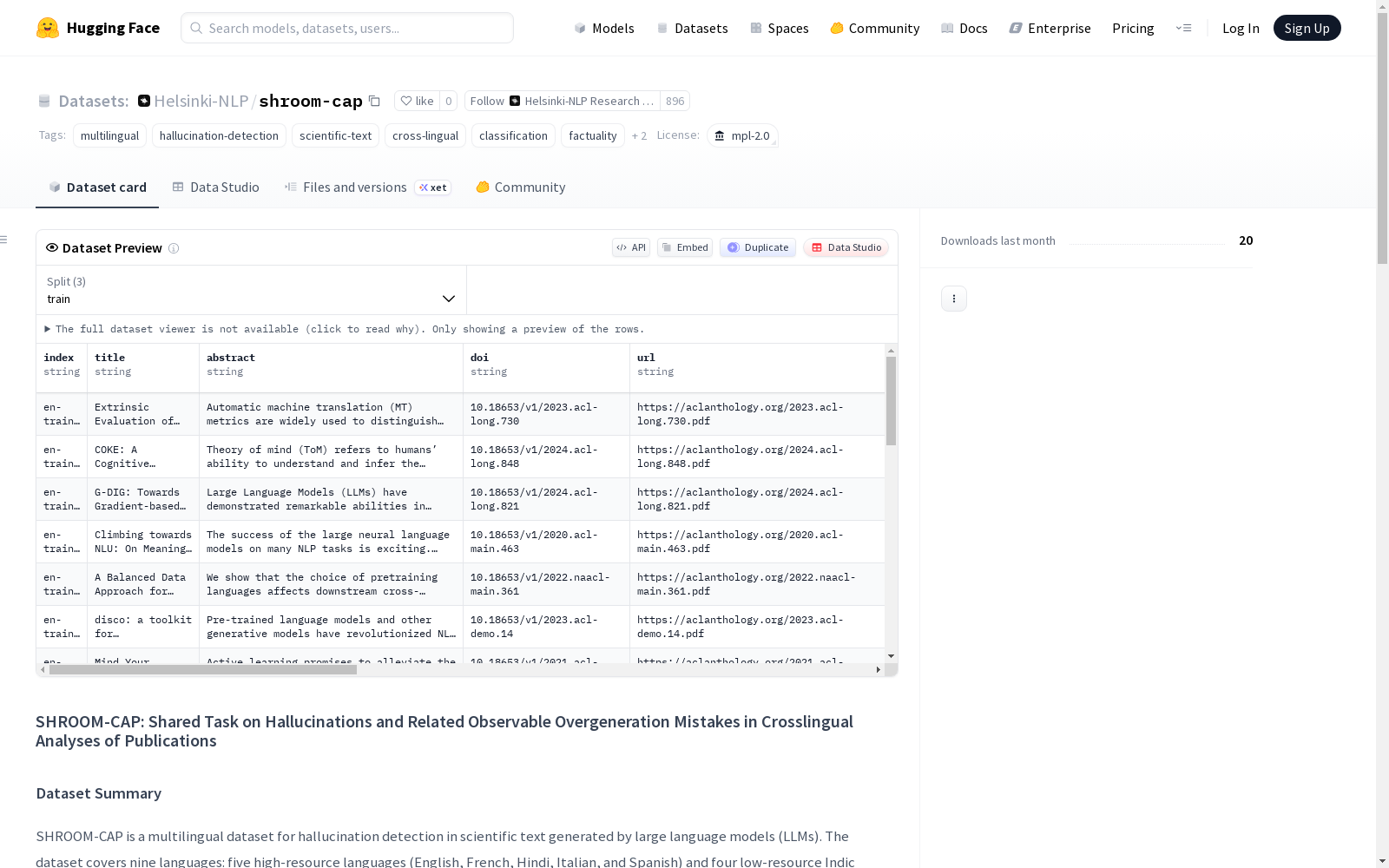Image resolution: width=1389 pixels, height=868 pixels.
Task: Open Data Studio from preview toolbar
Action: (x=846, y=247)
